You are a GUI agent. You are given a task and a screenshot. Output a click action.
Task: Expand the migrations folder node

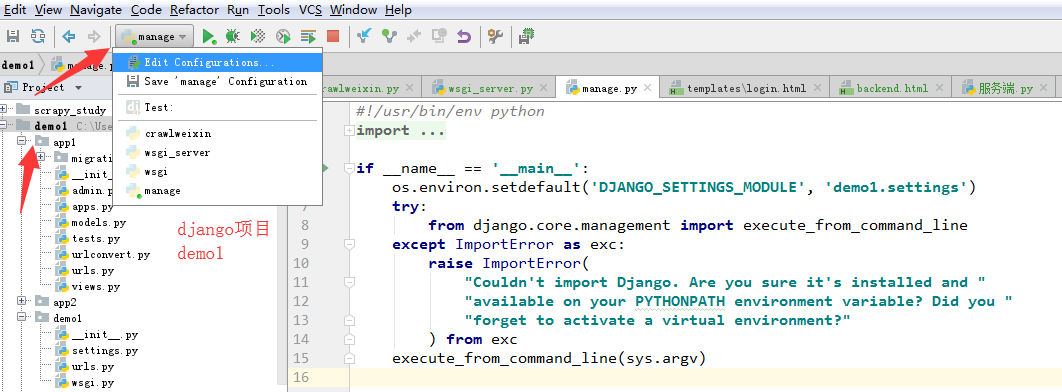coord(41,158)
